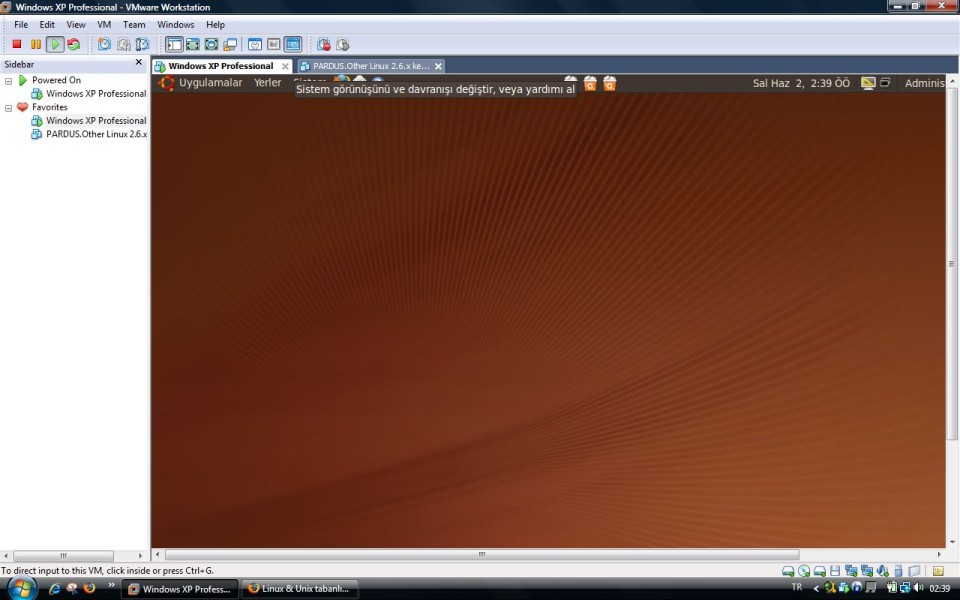Click the middle orange package icon in guest panel

[x=590, y=83]
